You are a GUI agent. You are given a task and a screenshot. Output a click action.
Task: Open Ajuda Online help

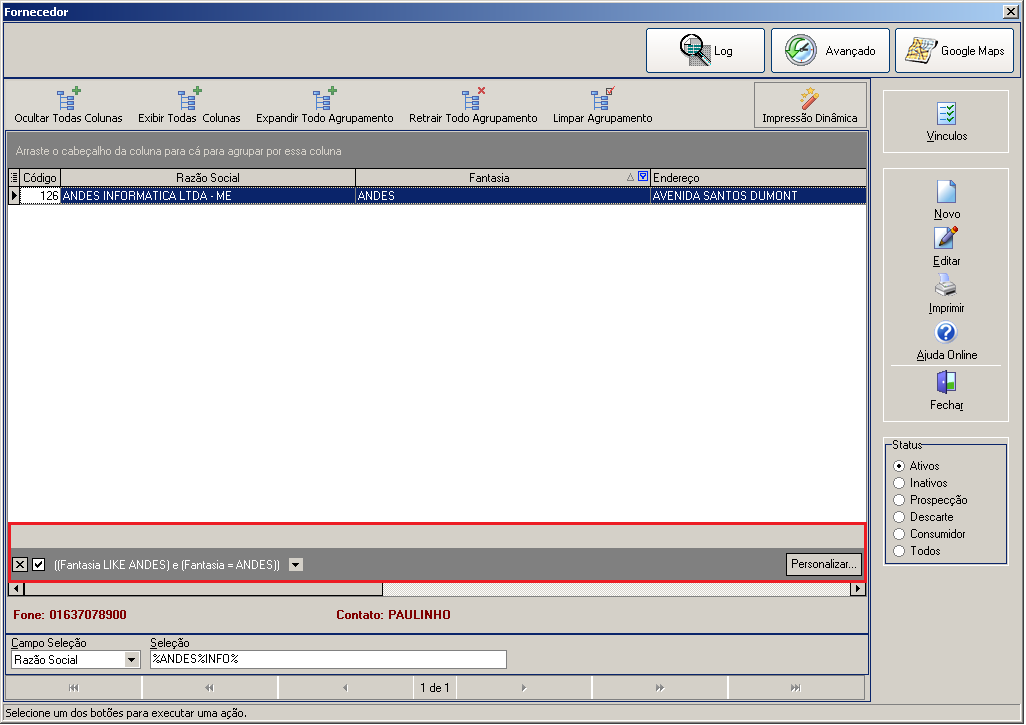(x=946, y=342)
